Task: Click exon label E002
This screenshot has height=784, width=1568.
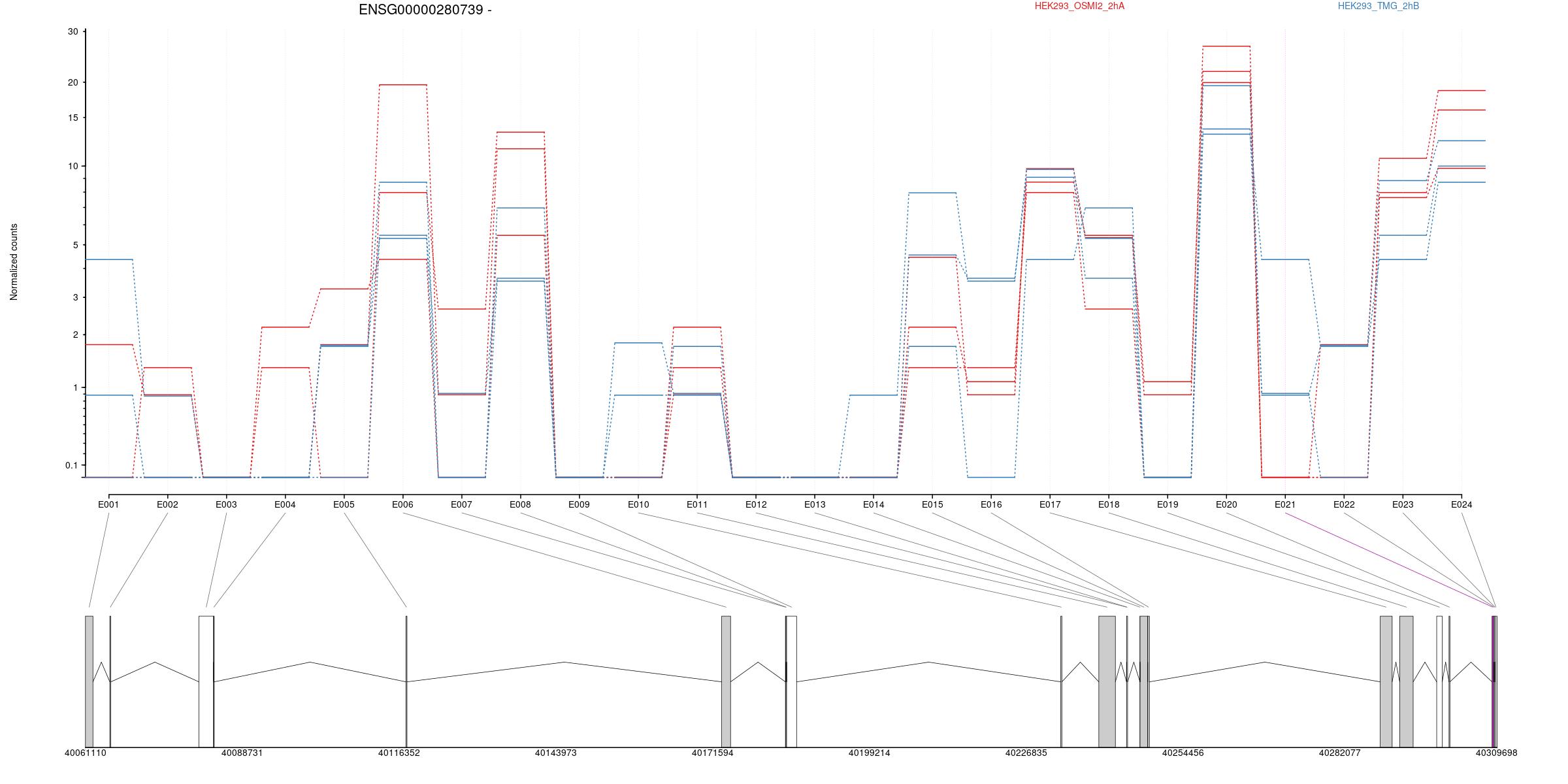Action: [167, 504]
